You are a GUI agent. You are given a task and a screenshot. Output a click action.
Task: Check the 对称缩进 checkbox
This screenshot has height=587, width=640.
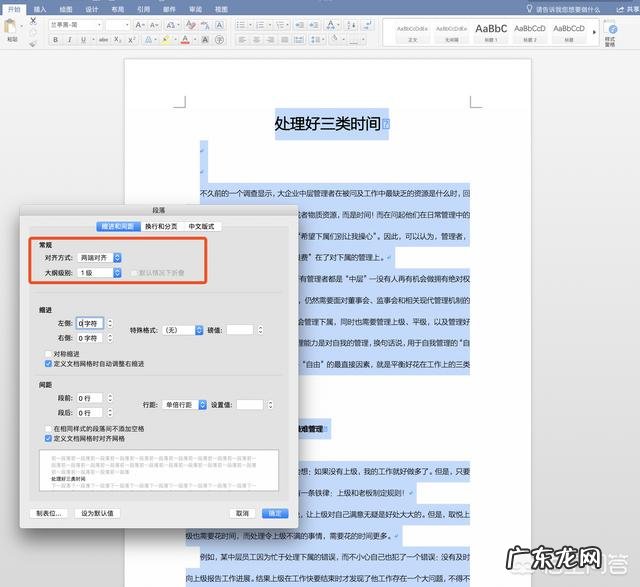coord(48,354)
